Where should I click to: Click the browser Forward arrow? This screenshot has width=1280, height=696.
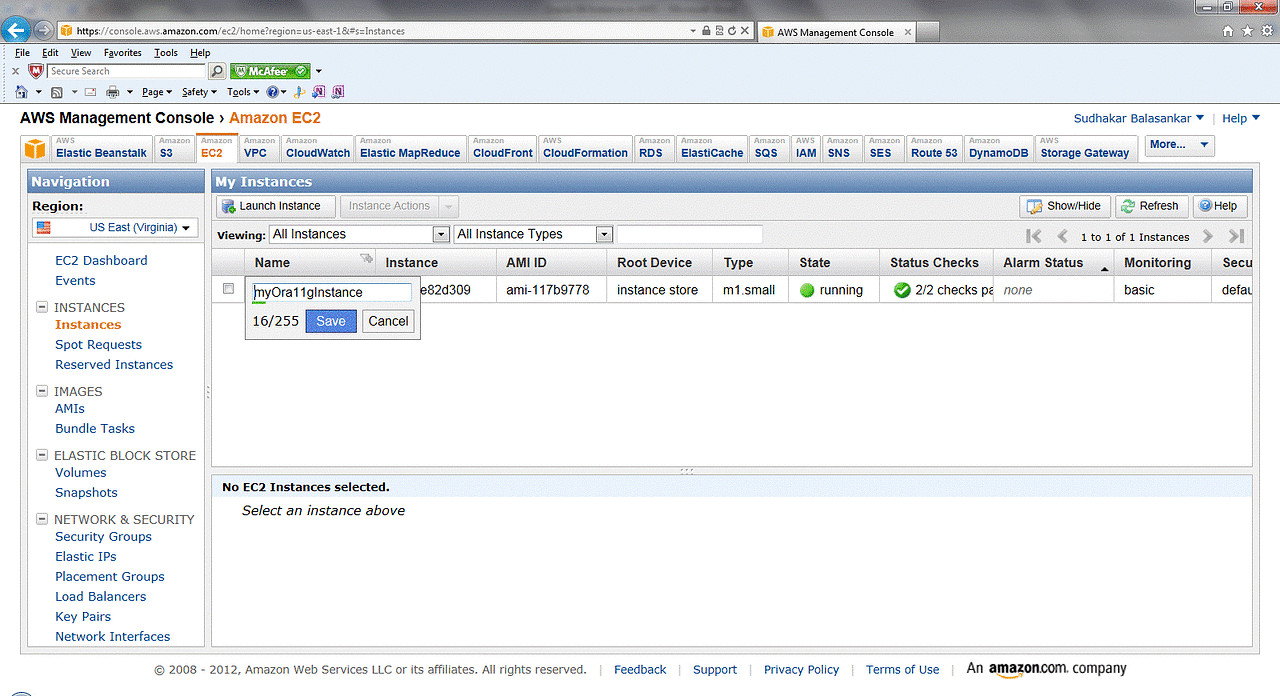(x=43, y=31)
